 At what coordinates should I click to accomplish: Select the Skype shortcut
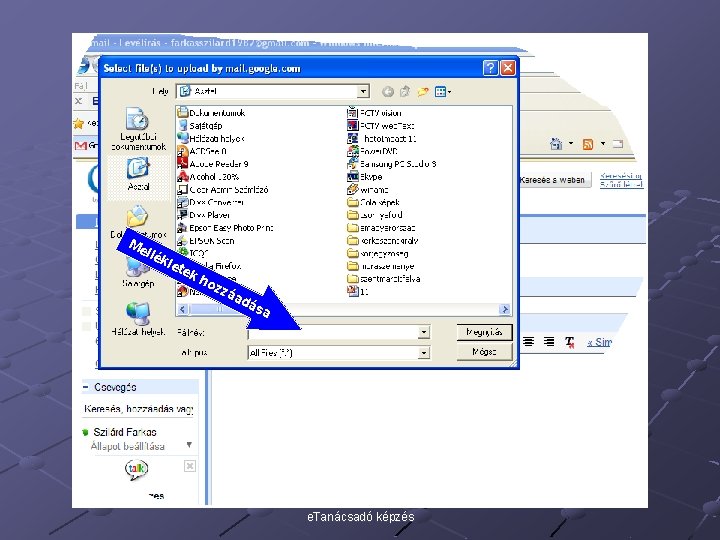coord(365,177)
